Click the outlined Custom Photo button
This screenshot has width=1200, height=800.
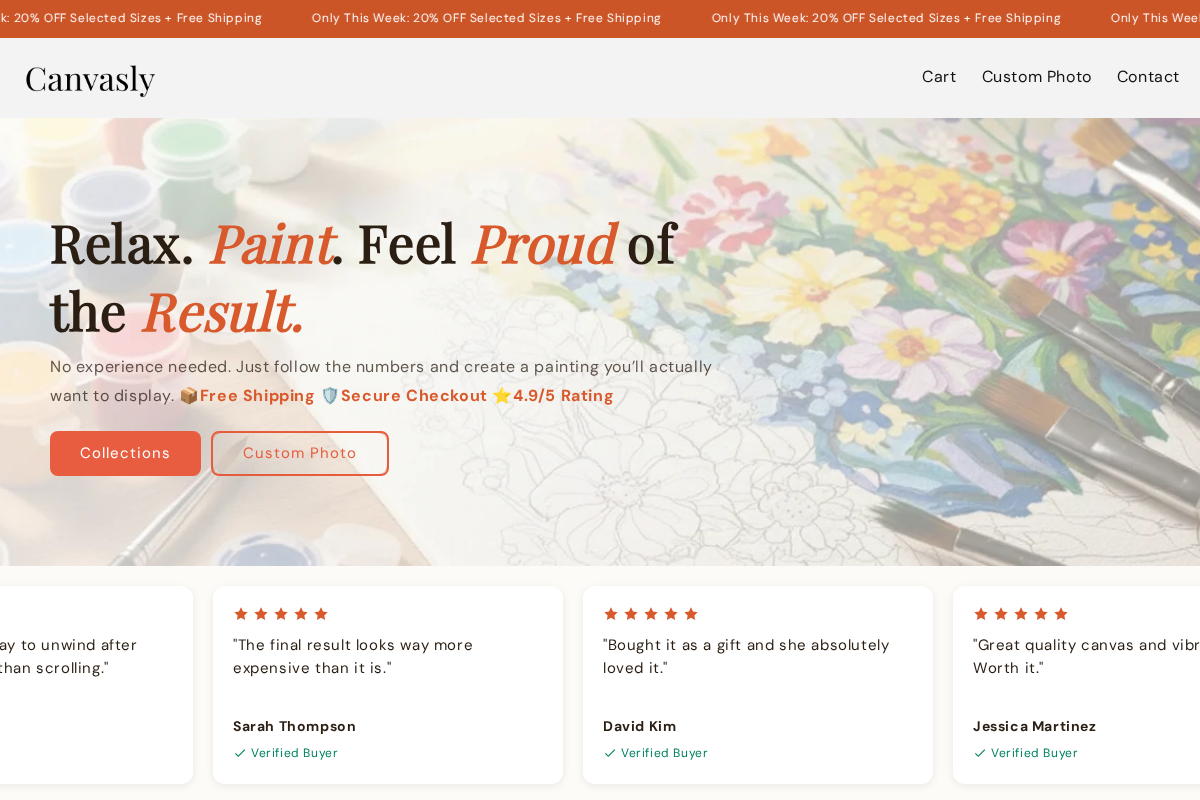pyautogui.click(x=299, y=453)
